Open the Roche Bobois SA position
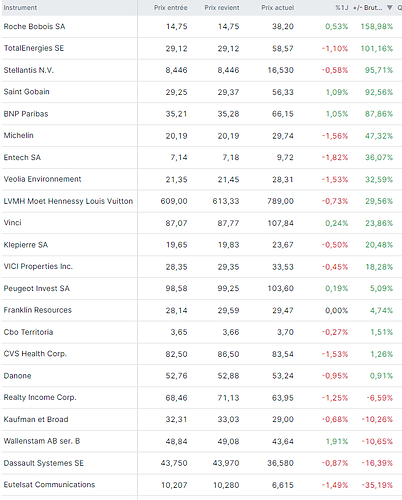Viewport: 402px width, 500px height. pyautogui.click(x=34, y=26)
